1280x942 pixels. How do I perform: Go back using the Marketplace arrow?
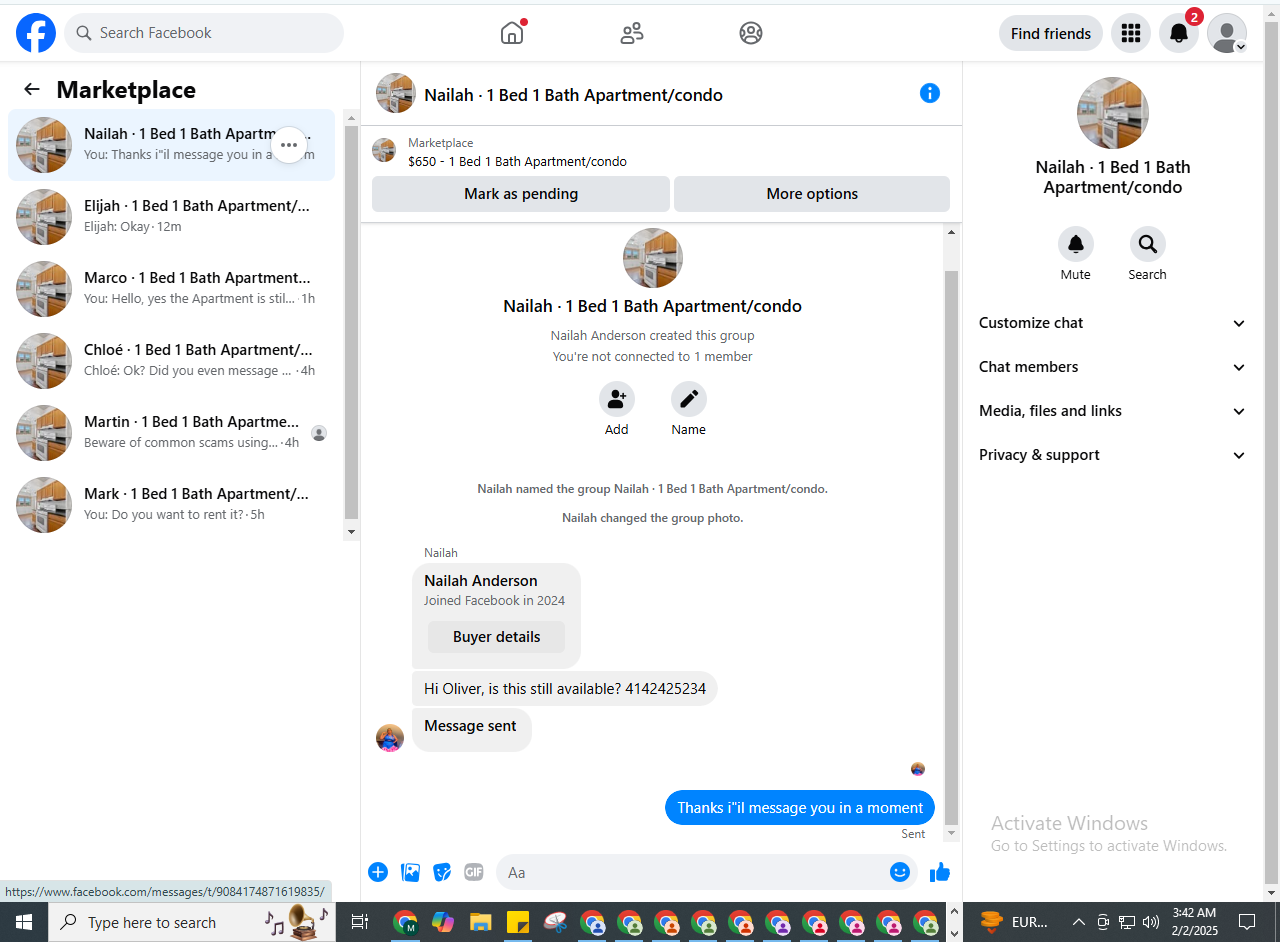(32, 89)
